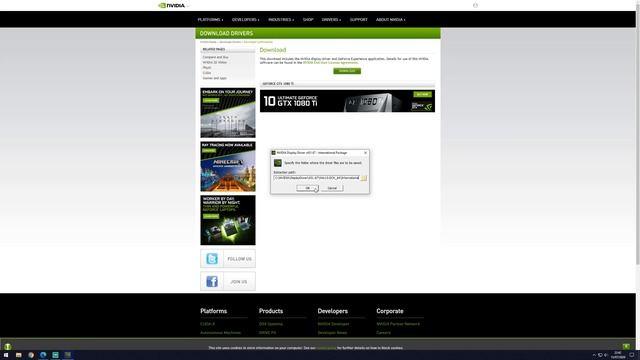The height and width of the screenshot is (360, 640).
Task: Open the notification center in system tray
Action: pyautogui.click(x=632, y=355)
